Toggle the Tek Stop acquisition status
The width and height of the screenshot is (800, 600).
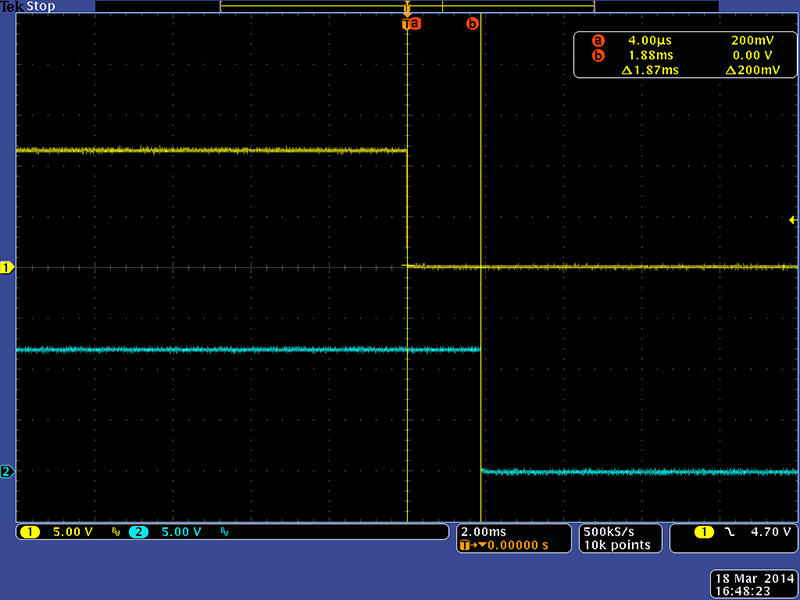pyautogui.click(x=29, y=7)
